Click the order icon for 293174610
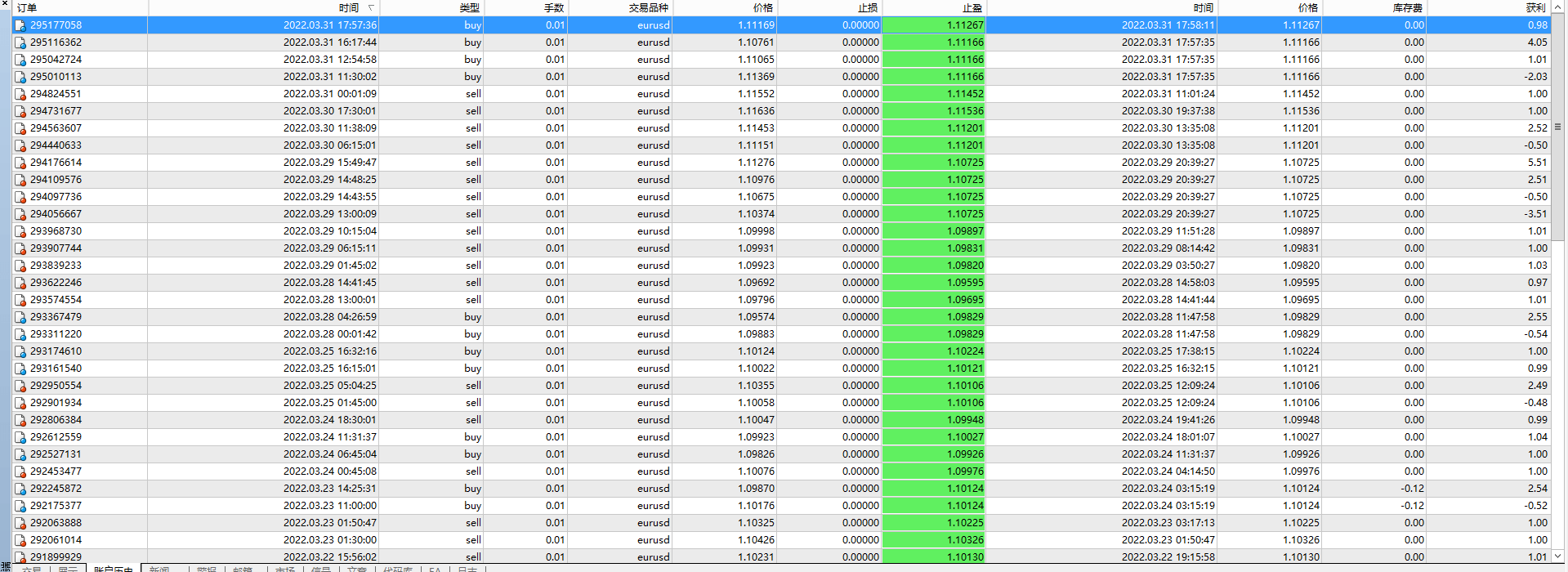Viewport: 1568px width, 572px height. pyautogui.click(x=20, y=351)
